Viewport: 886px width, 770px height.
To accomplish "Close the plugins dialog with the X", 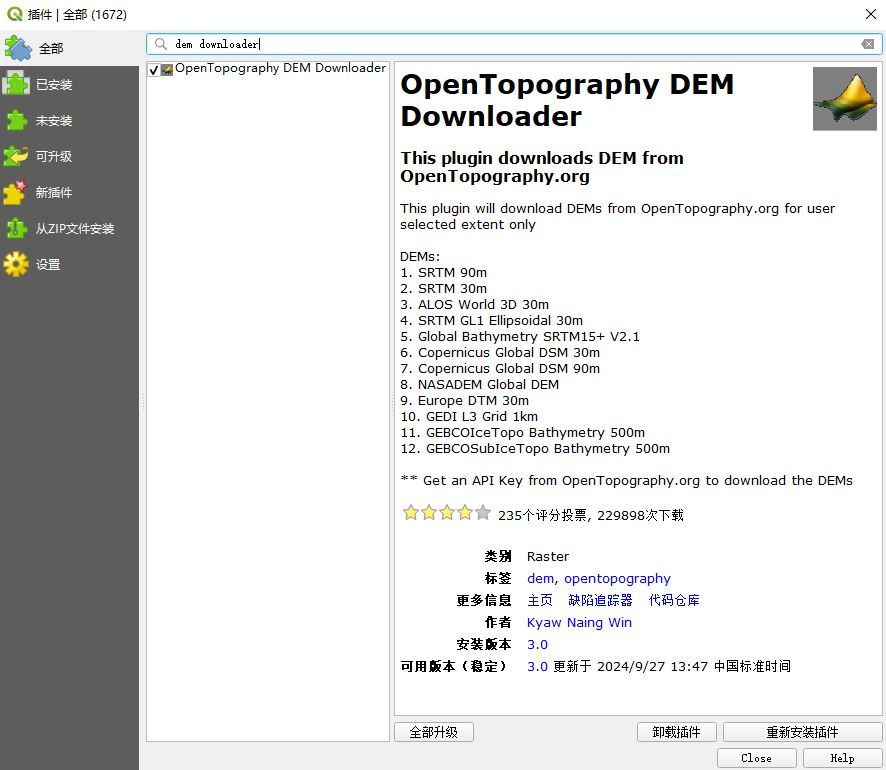I will pyautogui.click(x=871, y=14).
